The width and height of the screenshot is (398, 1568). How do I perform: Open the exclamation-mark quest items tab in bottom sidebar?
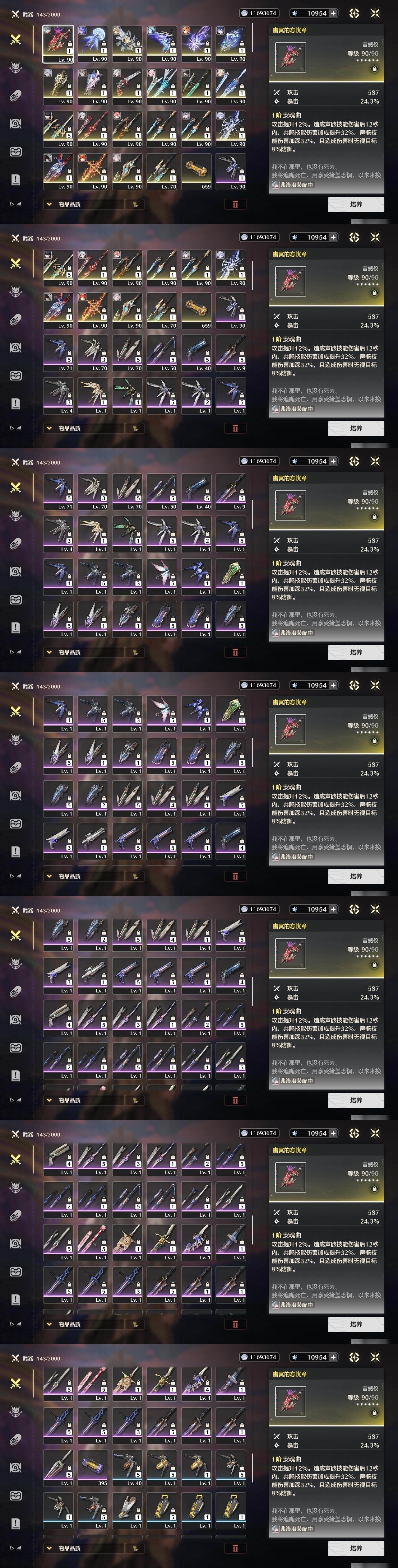(16, 1524)
